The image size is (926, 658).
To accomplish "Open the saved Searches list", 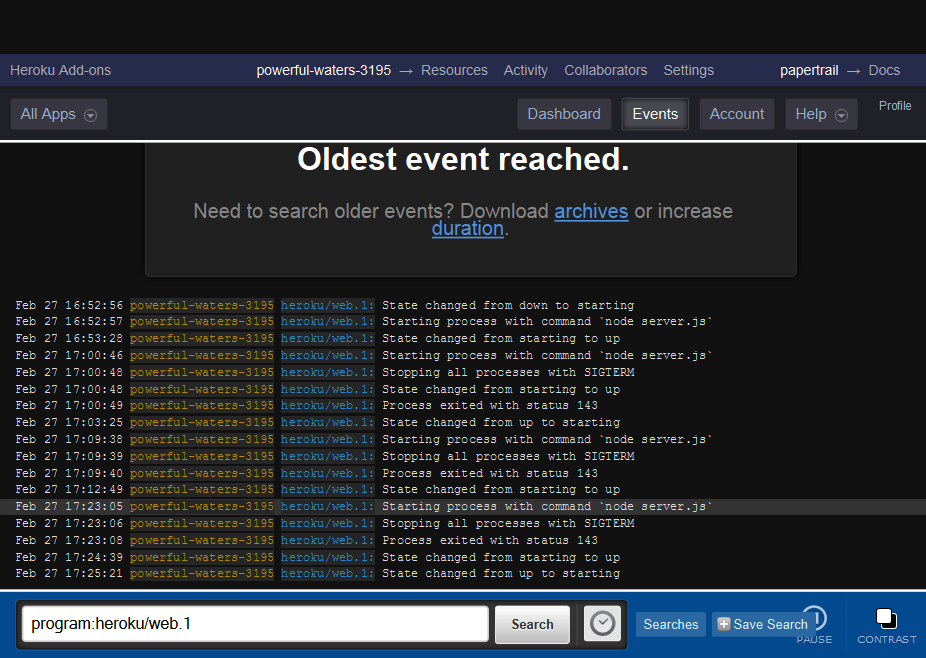I will point(671,624).
